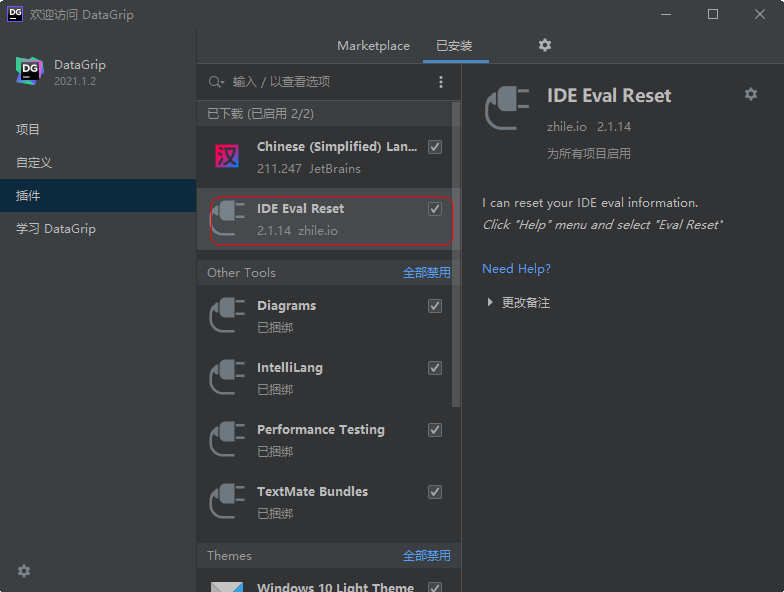Click the 为所有项目启用 status text
Image resolution: width=784 pixels, height=592 pixels.
click(x=588, y=154)
